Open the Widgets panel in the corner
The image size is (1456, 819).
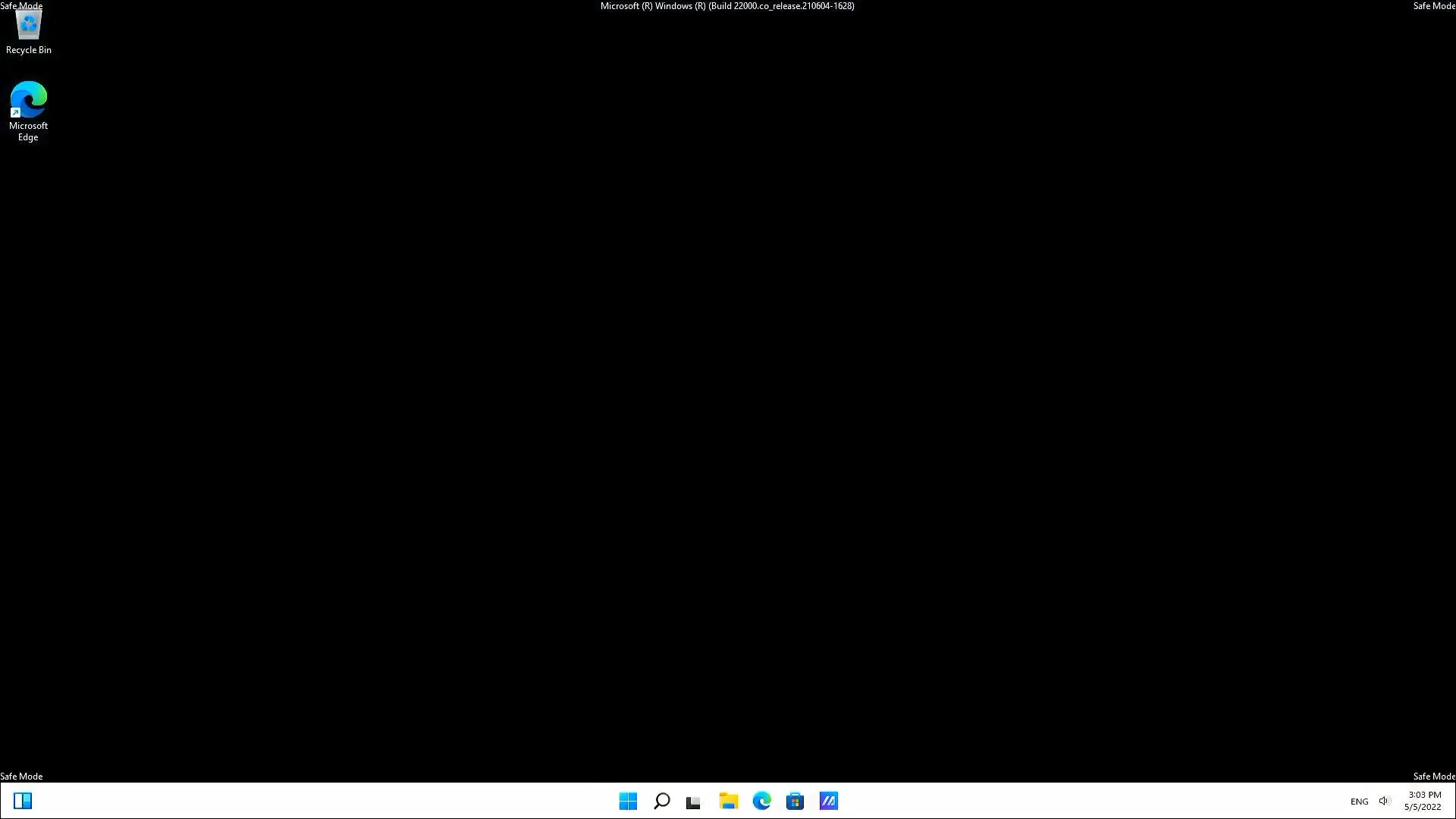[x=23, y=800]
